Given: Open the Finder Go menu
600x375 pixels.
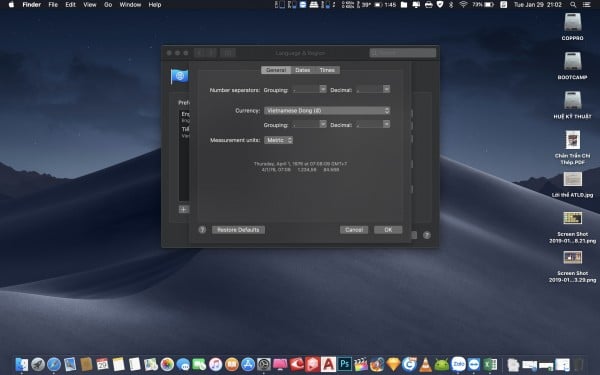Looking at the screenshot, I should [108, 5].
